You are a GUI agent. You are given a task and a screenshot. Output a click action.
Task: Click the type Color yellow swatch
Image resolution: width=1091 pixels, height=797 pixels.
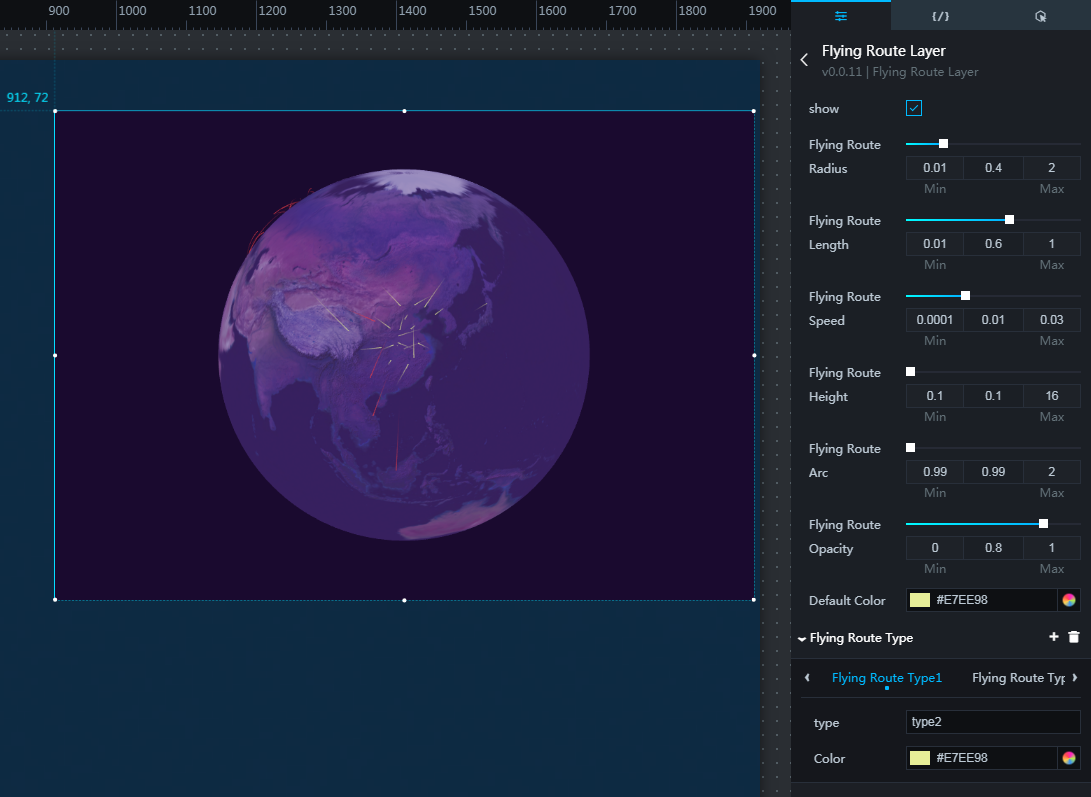click(920, 758)
